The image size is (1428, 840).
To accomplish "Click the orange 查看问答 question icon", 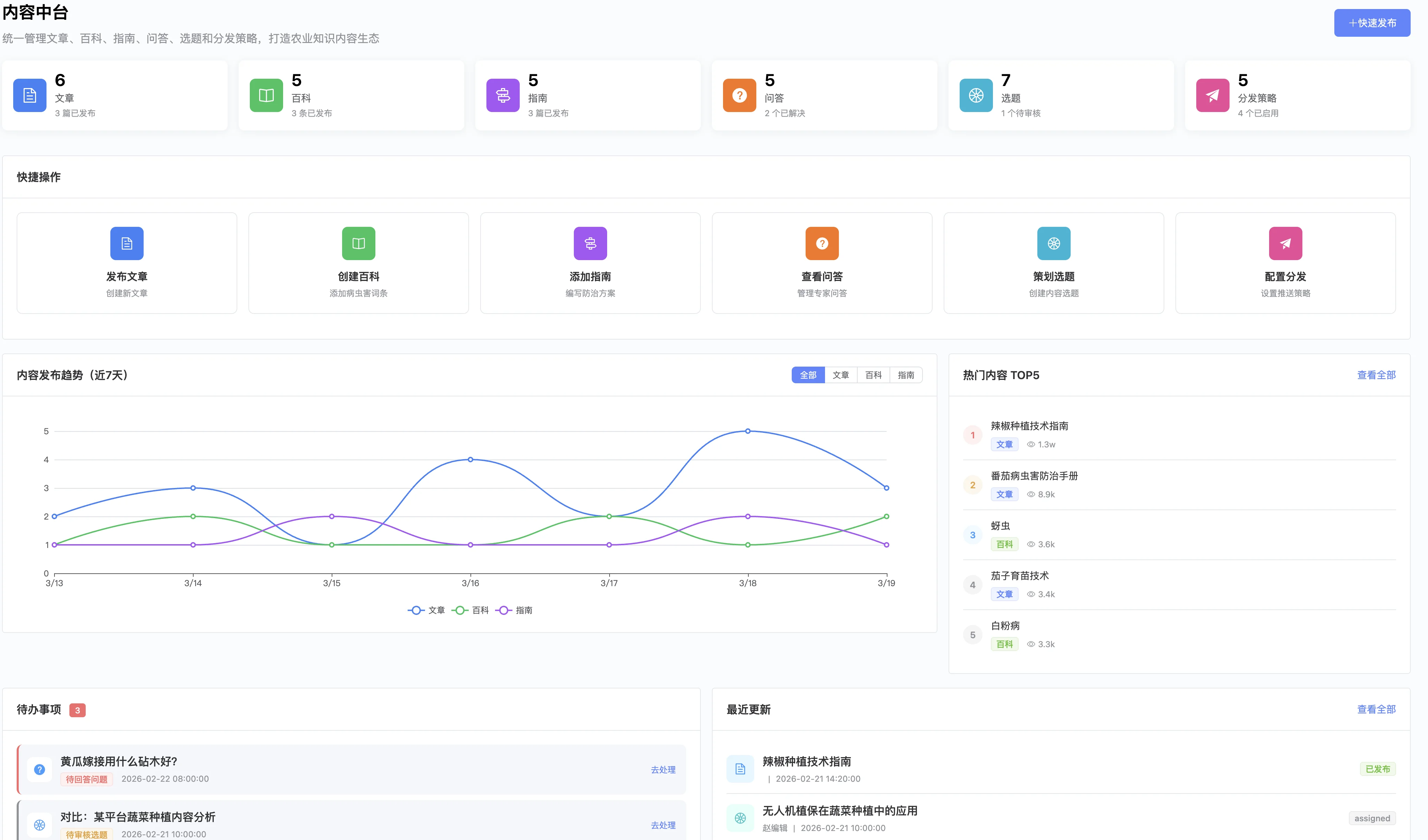I will coord(822,243).
